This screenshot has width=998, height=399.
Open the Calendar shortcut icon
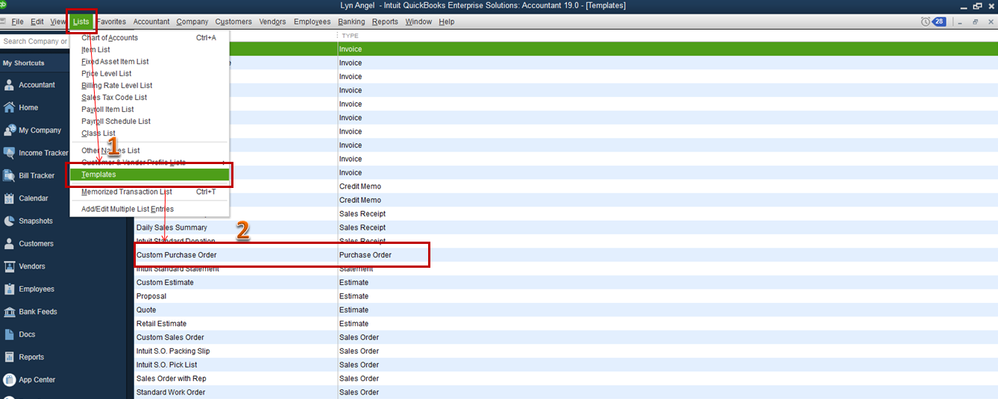coord(9,198)
